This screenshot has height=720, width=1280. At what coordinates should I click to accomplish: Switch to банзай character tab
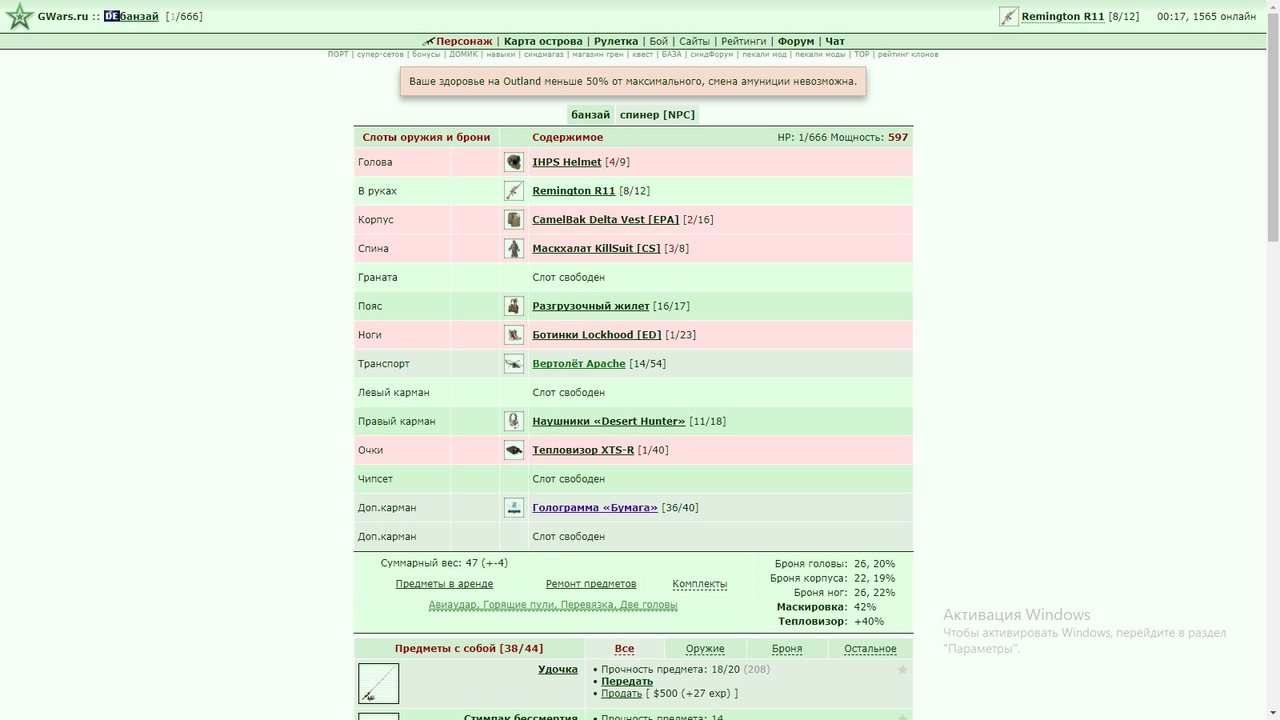tap(590, 115)
